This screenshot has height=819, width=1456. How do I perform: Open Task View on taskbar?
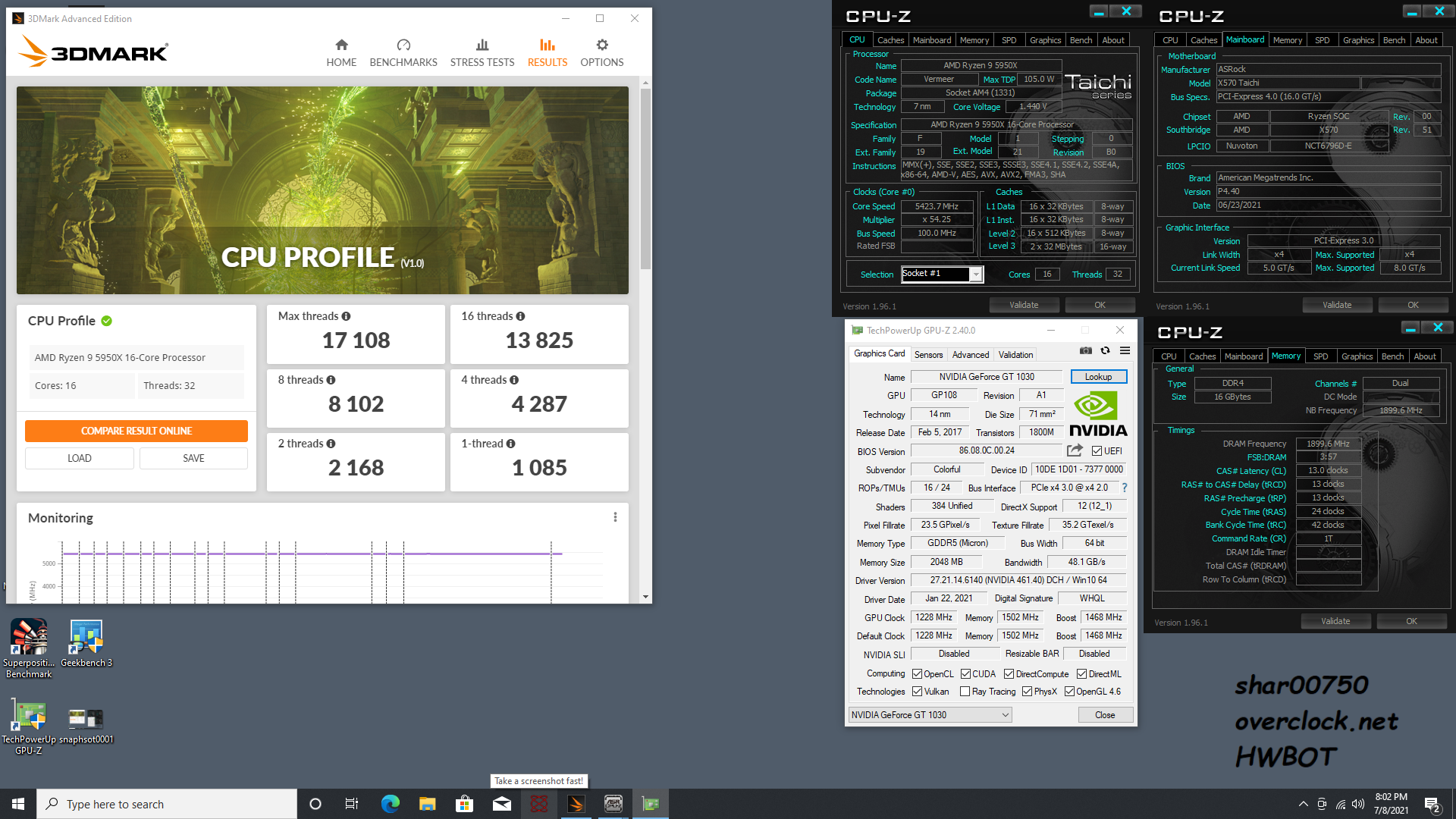click(x=351, y=804)
